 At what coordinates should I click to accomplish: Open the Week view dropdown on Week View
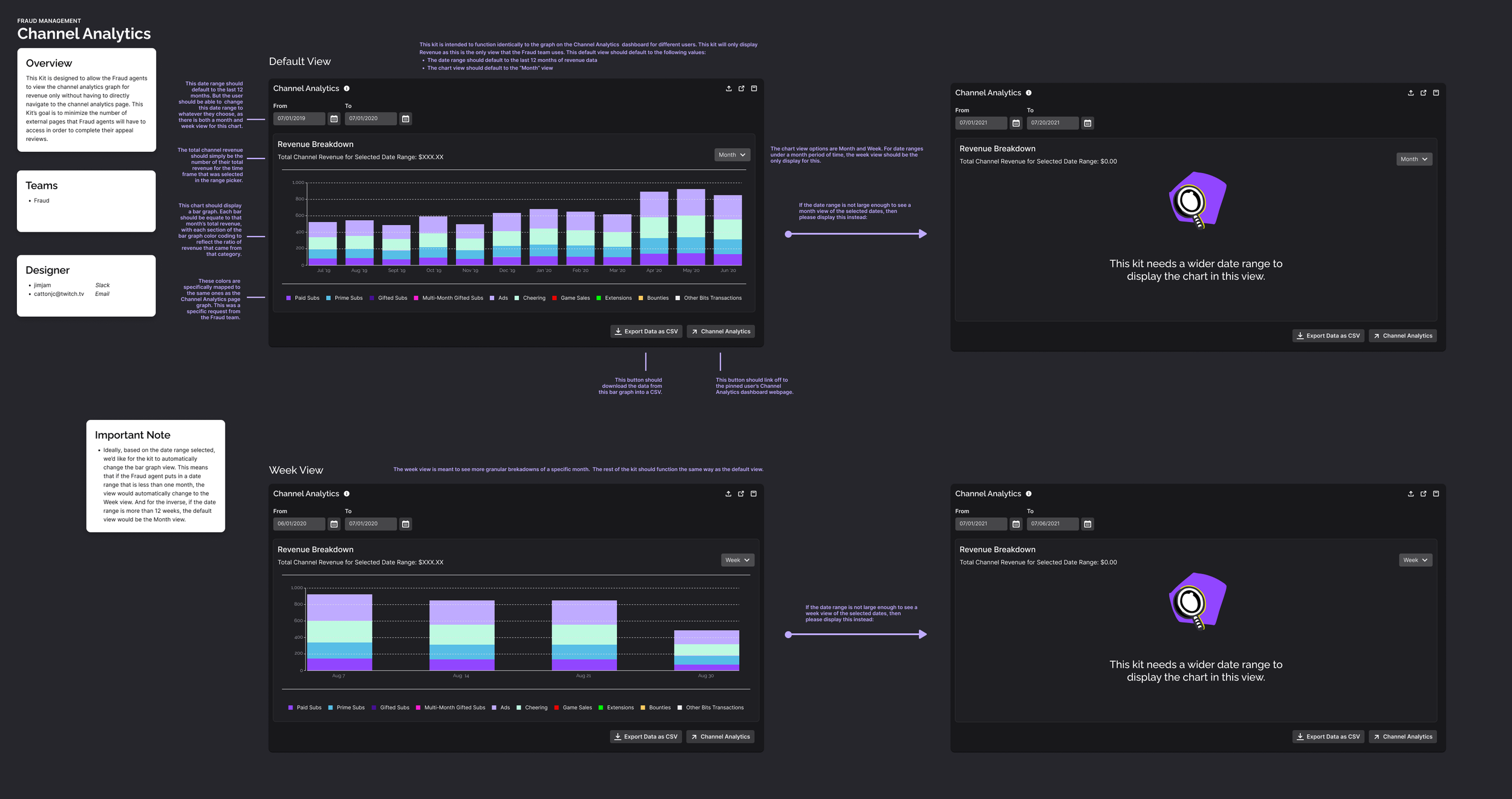tap(737, 559)
